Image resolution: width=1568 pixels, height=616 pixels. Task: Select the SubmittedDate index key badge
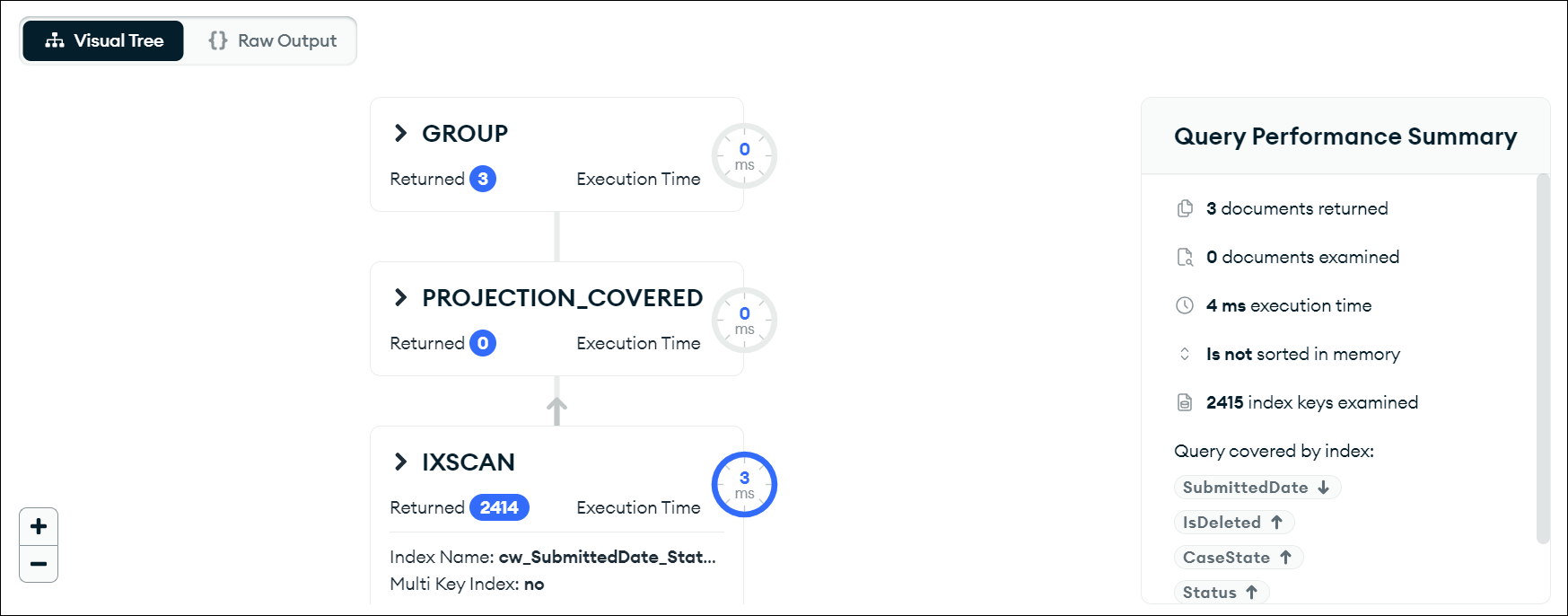pyautogui.click(x=1257, y=488)
